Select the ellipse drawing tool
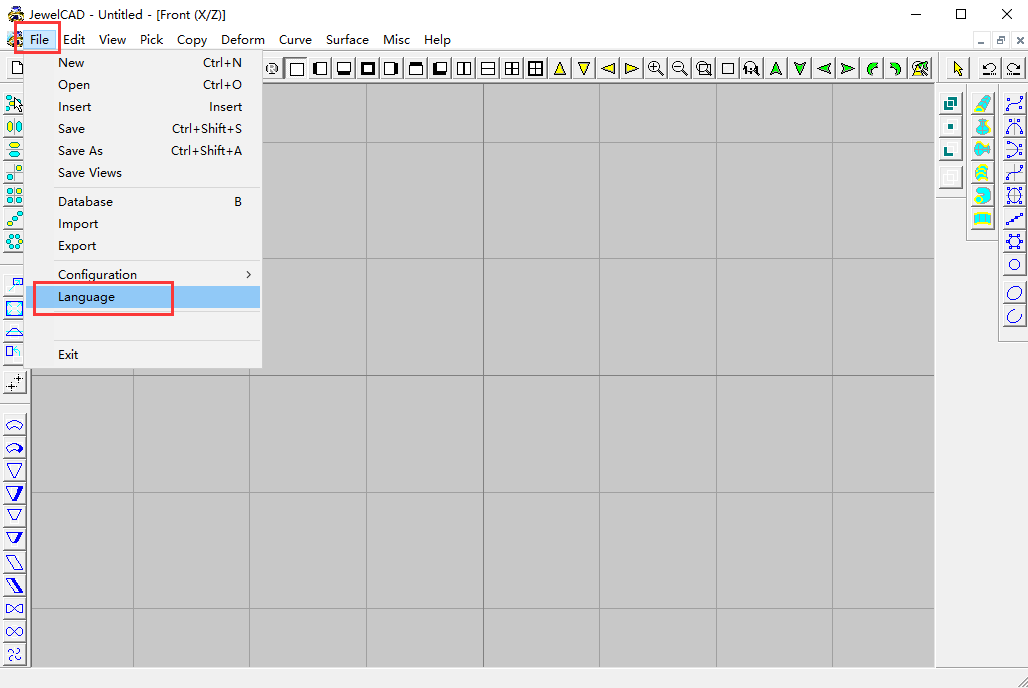The width and height of the screenshot is (1028, 688). [1014, 292]
